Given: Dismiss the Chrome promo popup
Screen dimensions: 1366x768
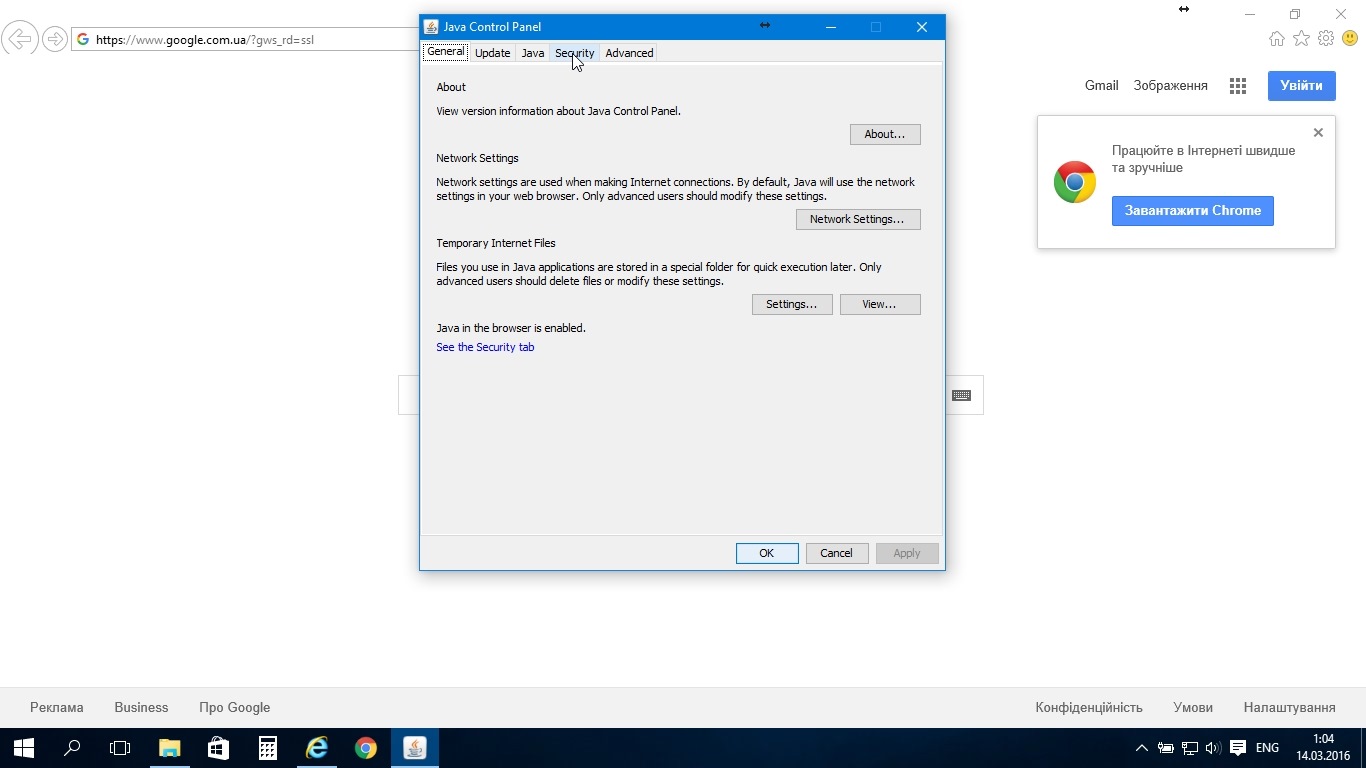Looking at the screenshot, I should coord(1318,132).
